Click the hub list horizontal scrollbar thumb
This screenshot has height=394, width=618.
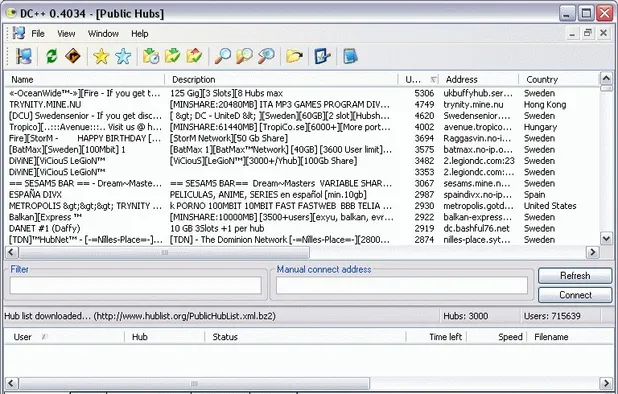(x=164, y=252)
